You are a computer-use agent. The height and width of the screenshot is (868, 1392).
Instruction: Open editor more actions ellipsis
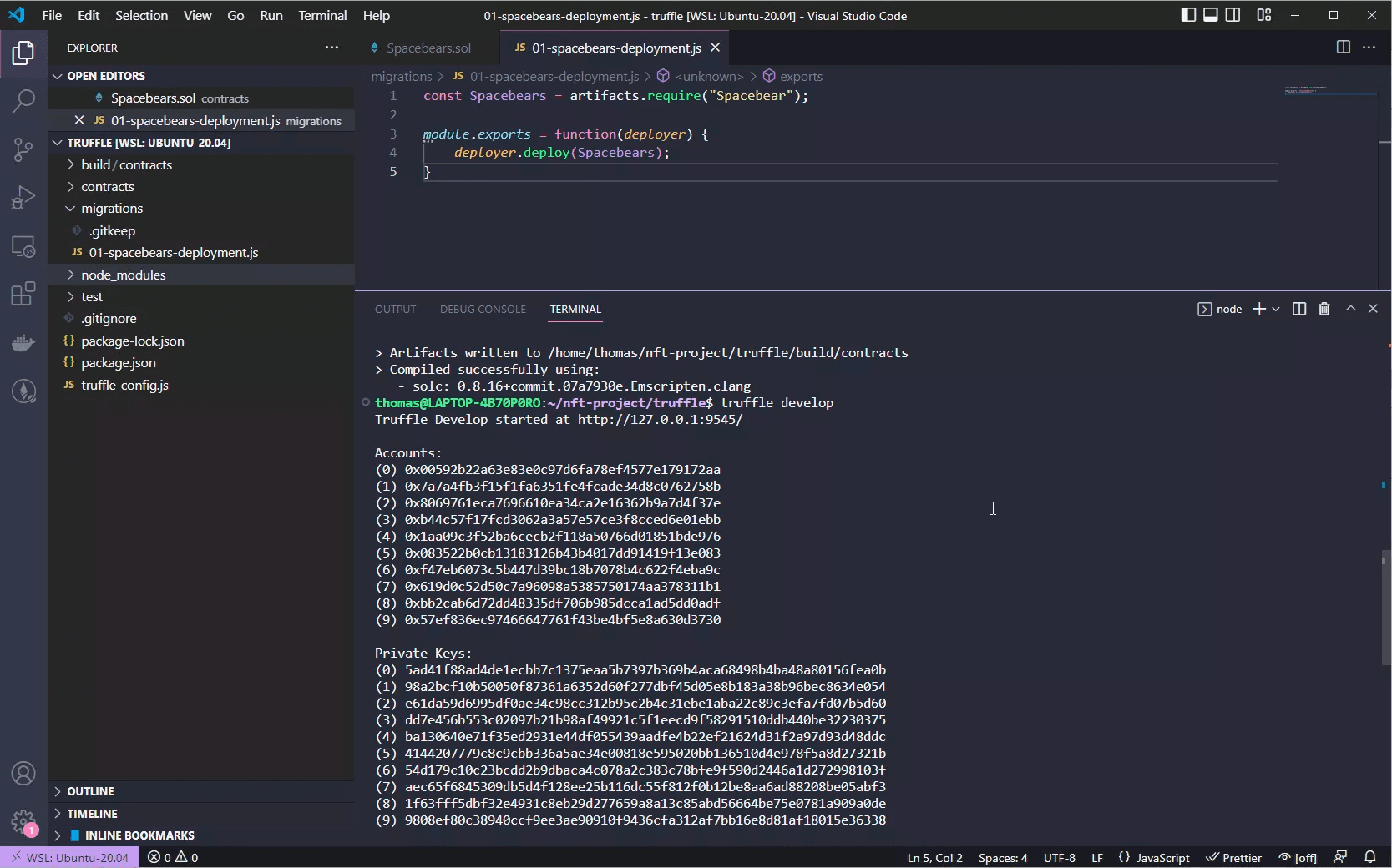pyautogui.click(x=1369, y=48)
